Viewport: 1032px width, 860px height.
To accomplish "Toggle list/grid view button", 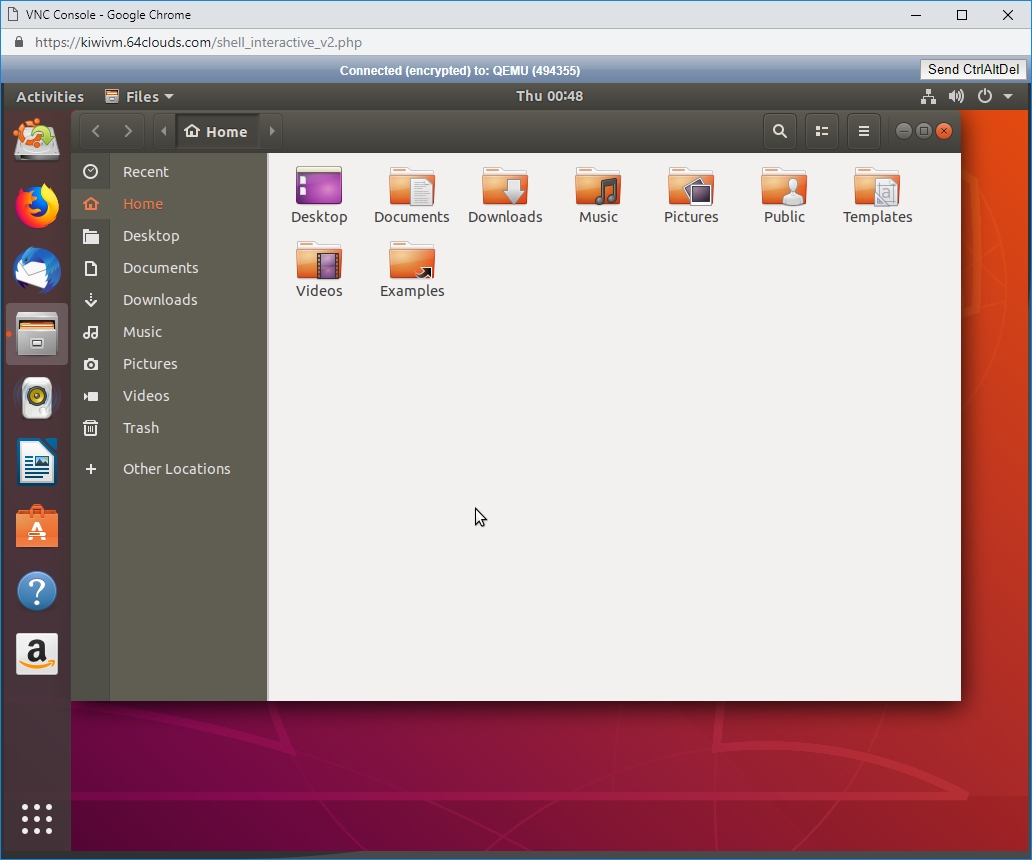I will pos(822,131).
